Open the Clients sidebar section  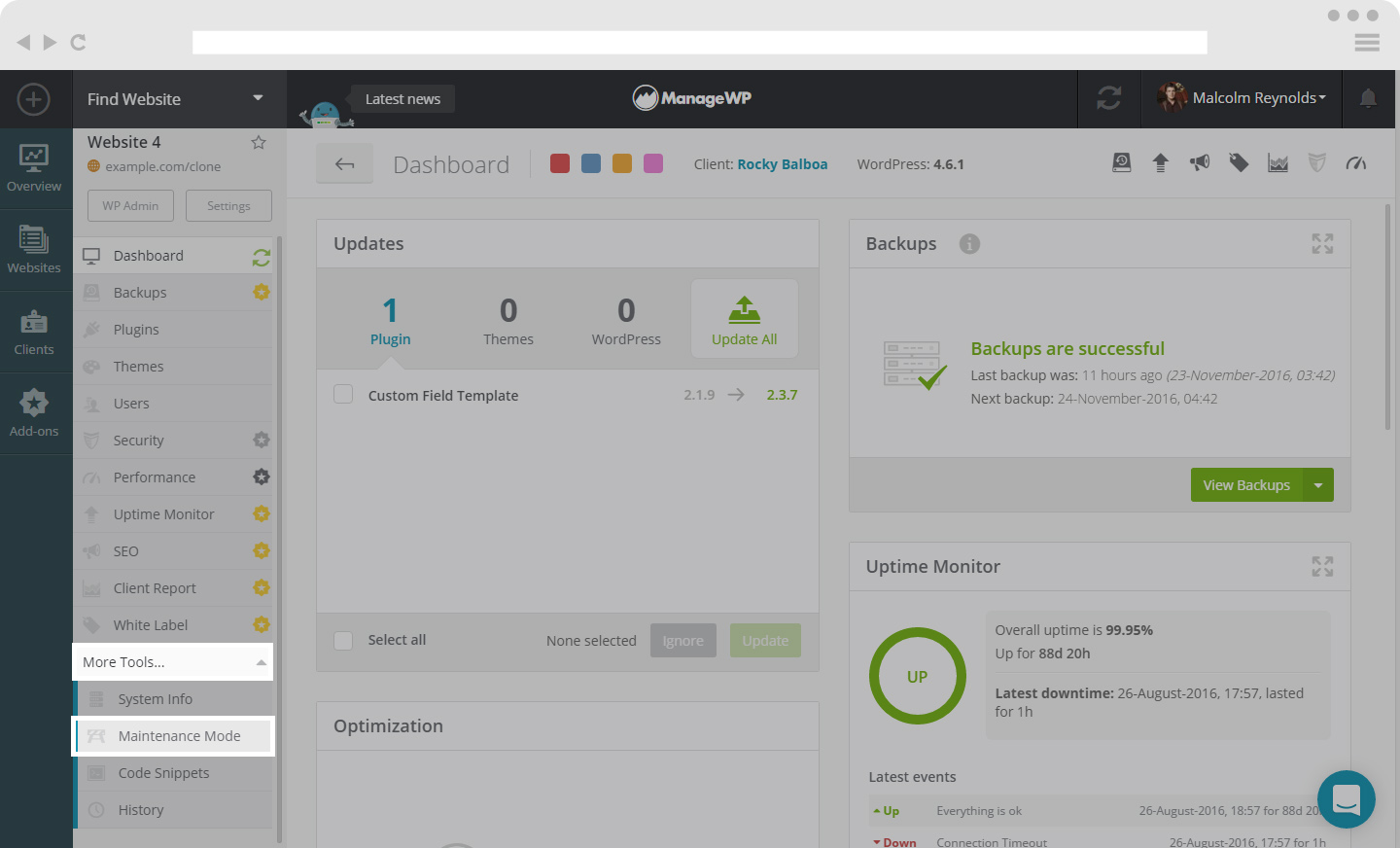pyautogui.click(x=34, y=332)
